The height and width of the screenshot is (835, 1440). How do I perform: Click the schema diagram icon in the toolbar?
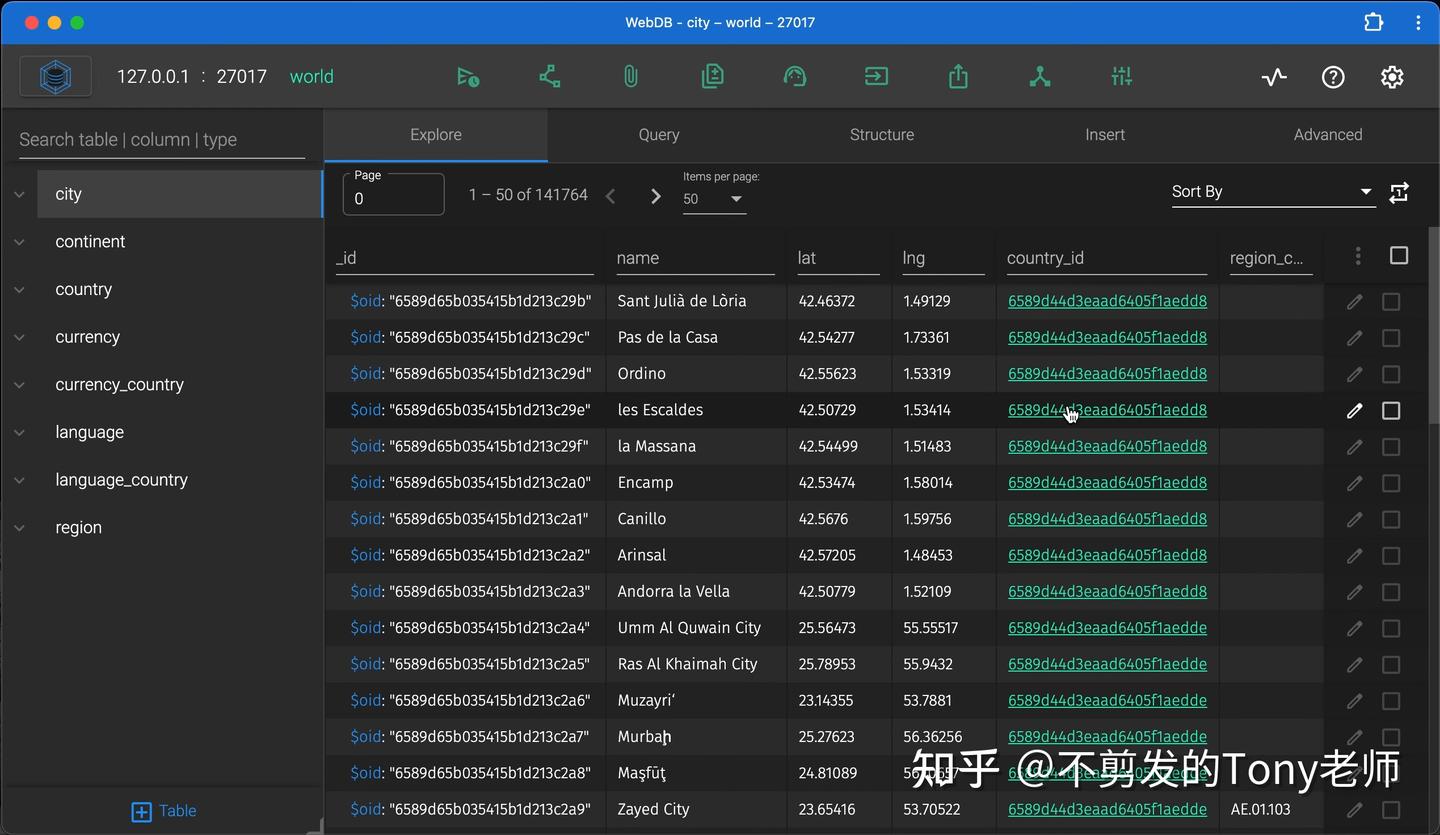pos(548,76)
